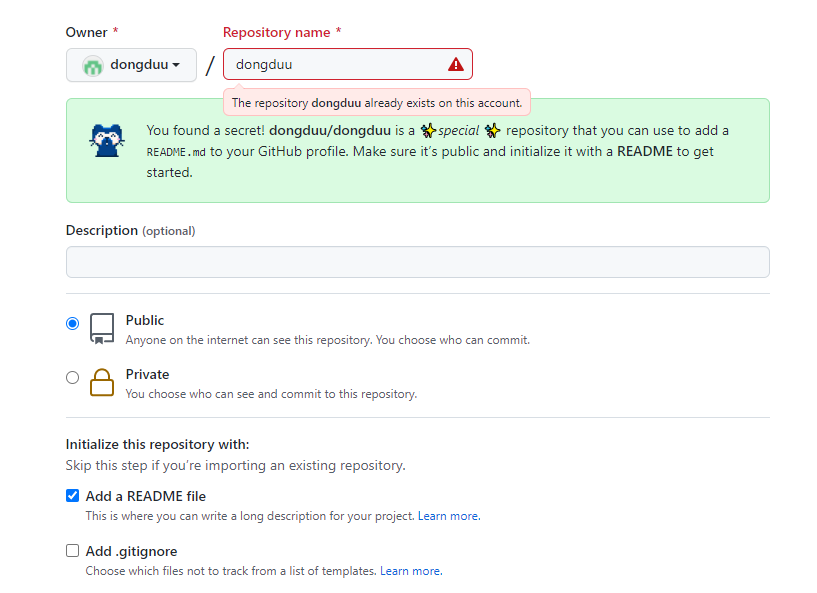
Task: Click 'Learn more' link about README files
Action: (448, 515)
